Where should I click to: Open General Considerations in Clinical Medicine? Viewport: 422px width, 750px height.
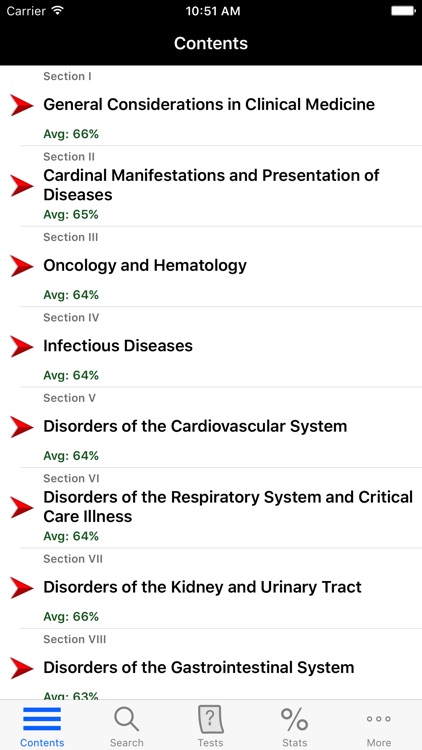[x=211, y=105]
